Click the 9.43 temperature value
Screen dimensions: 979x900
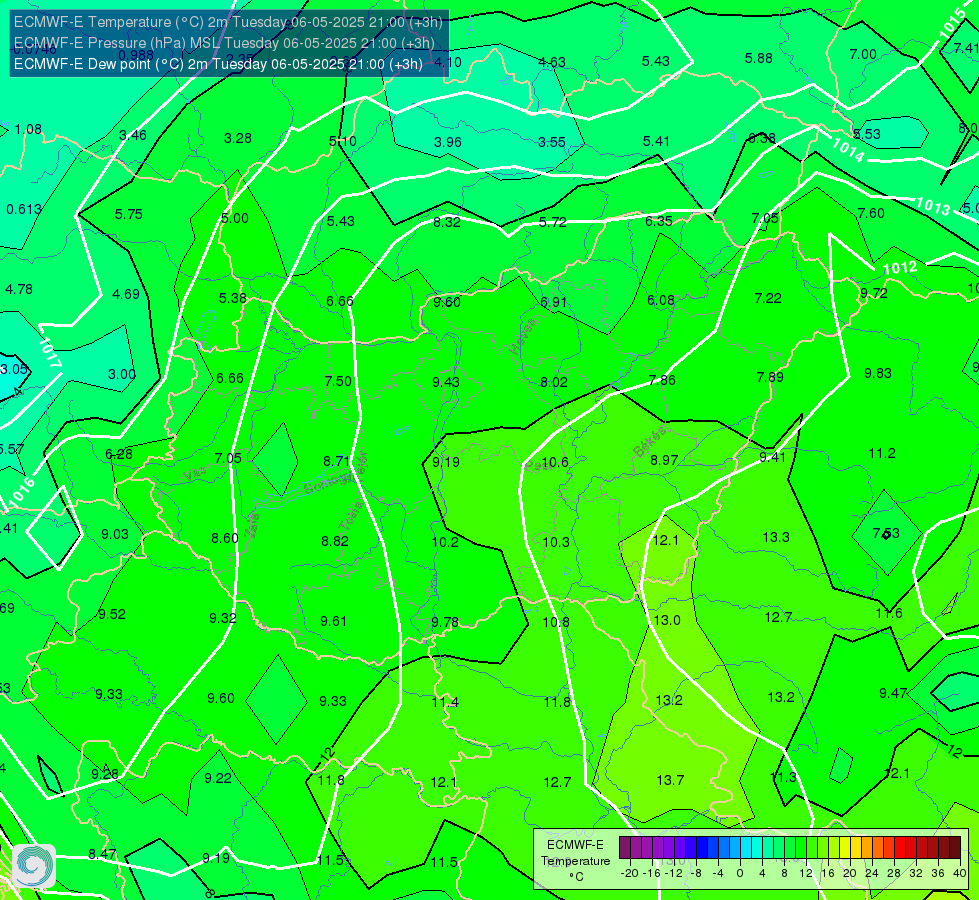446,382
